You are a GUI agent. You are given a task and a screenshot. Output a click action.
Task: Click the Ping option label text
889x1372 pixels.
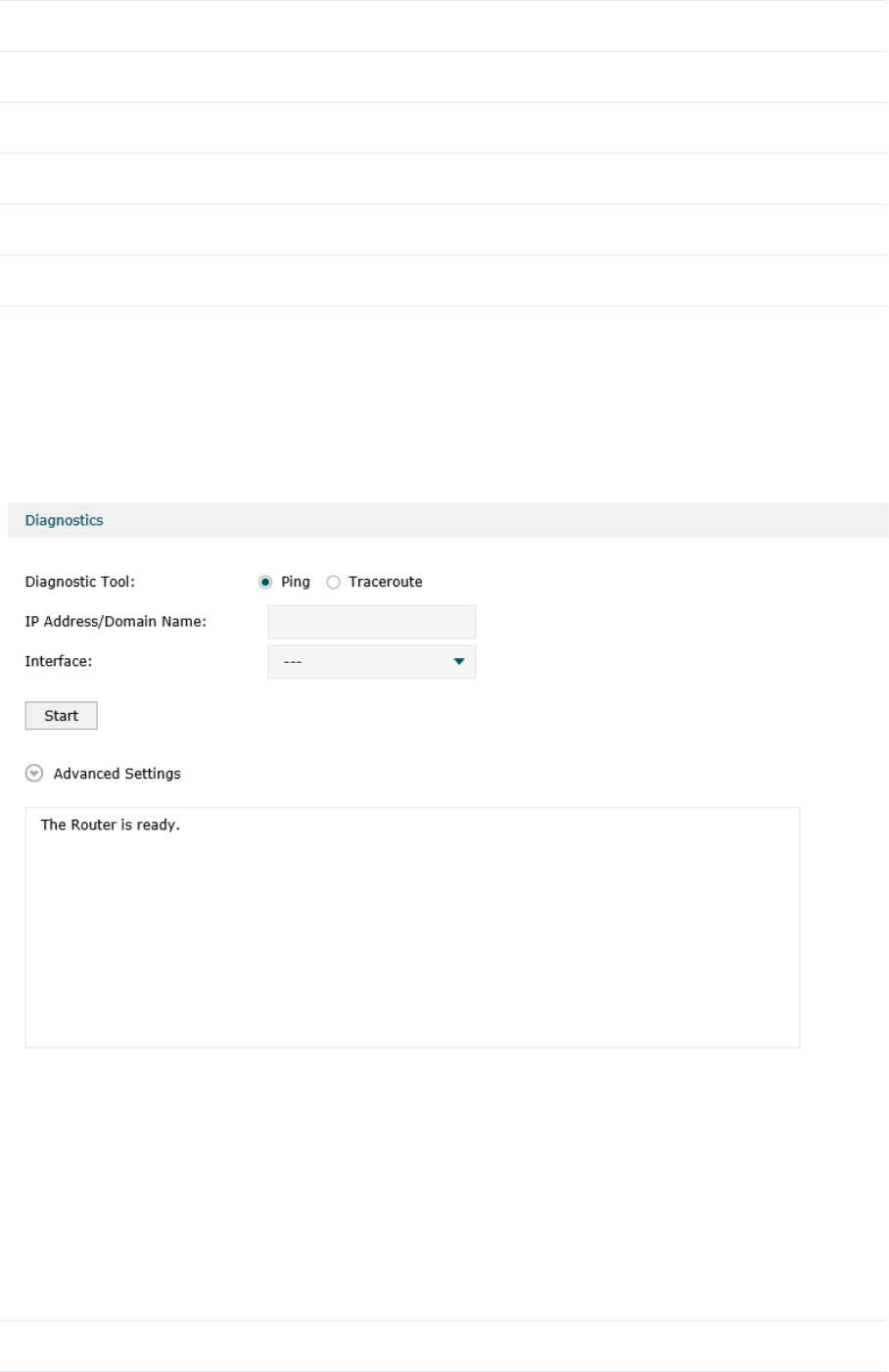coord(296,582)
